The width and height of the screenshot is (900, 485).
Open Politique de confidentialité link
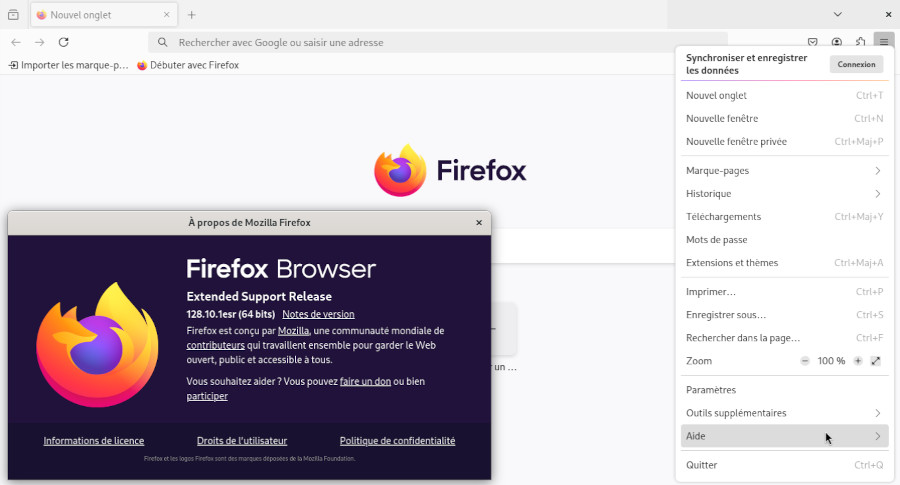coord(397,441)
